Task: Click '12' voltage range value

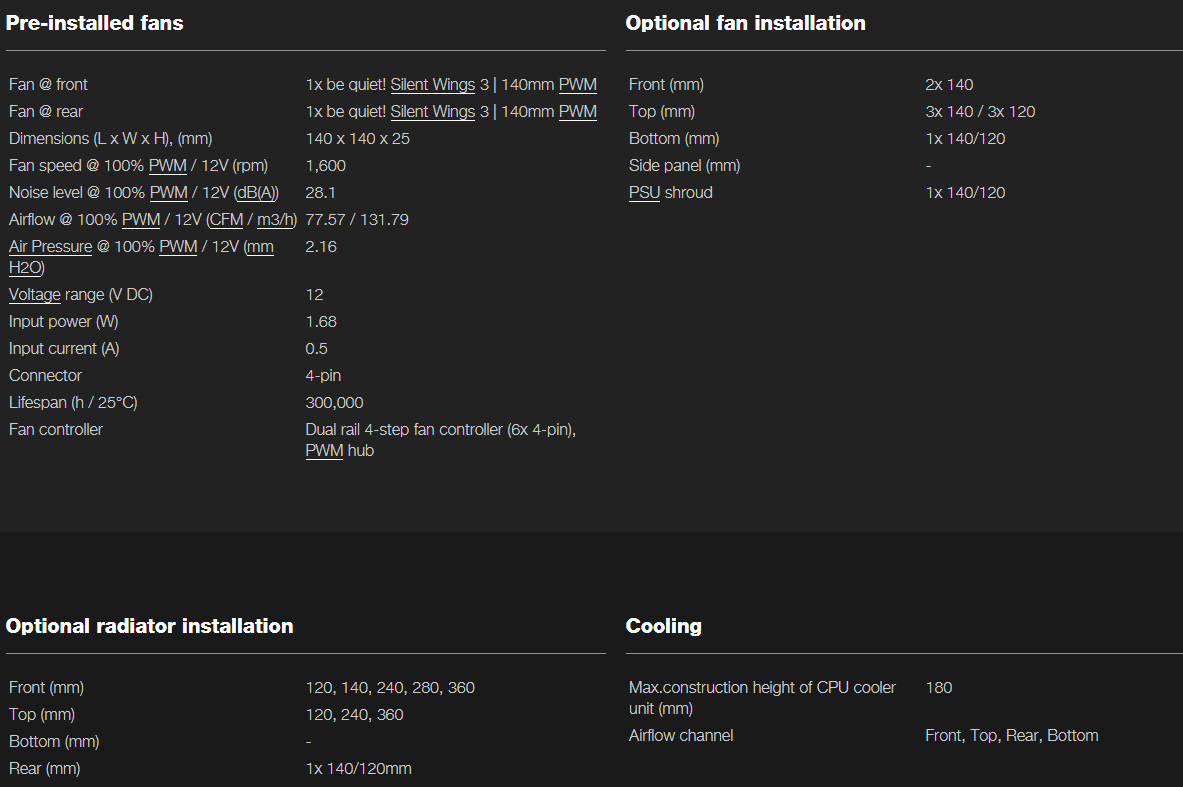Action: pos(315,295)
